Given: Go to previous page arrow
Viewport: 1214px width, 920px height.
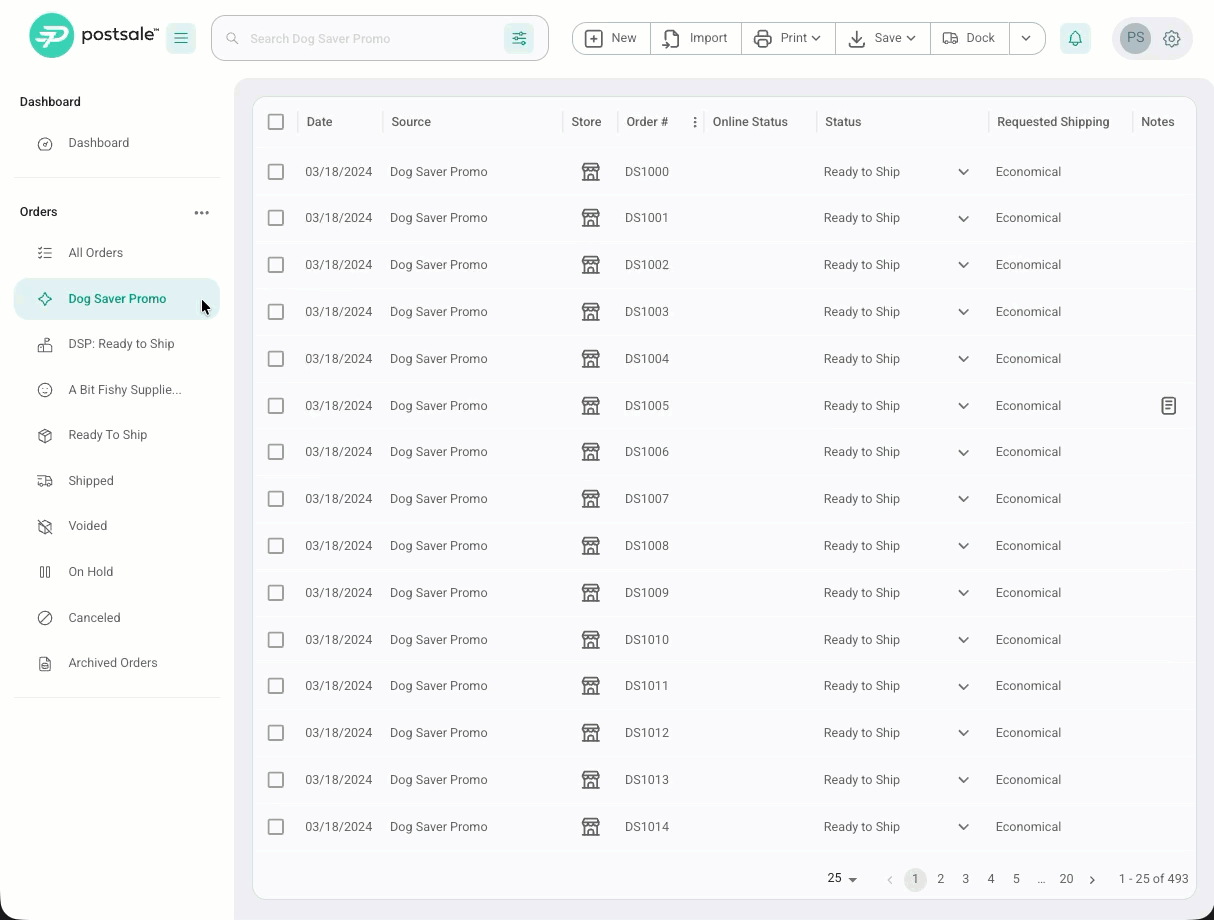Looking at the screenshot, I should [889, 879].
